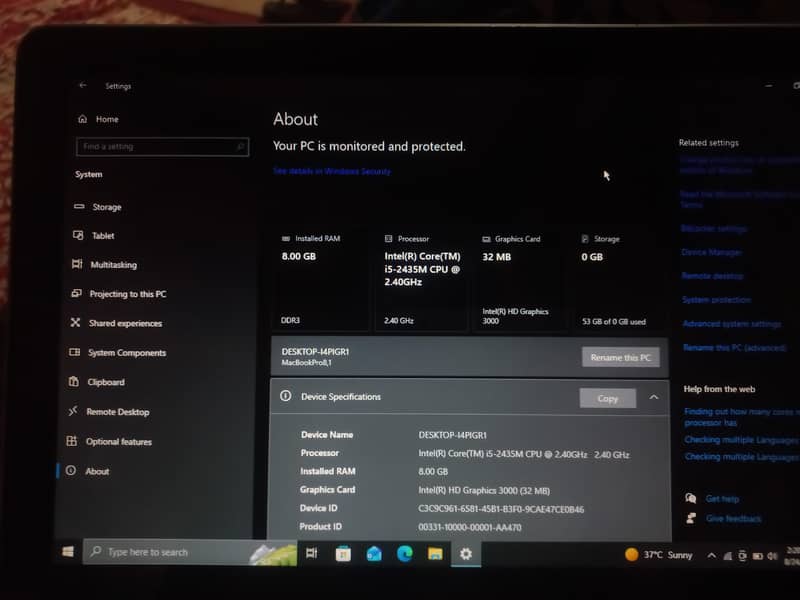
Task: Click the Storage 0 GB card
Action: (x=619, y=279)
